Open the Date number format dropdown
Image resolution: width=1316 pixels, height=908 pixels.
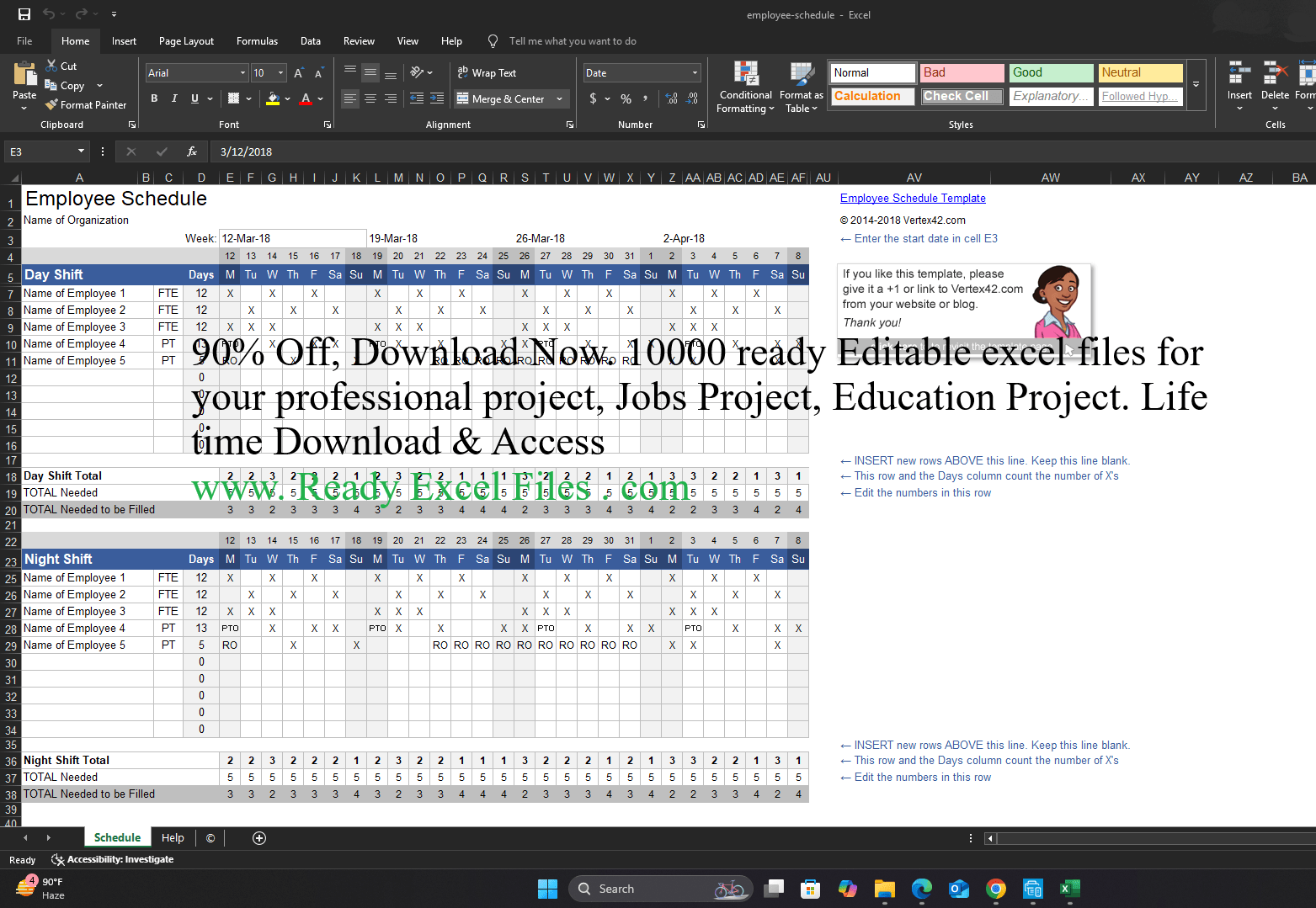(x=695, y=73)
